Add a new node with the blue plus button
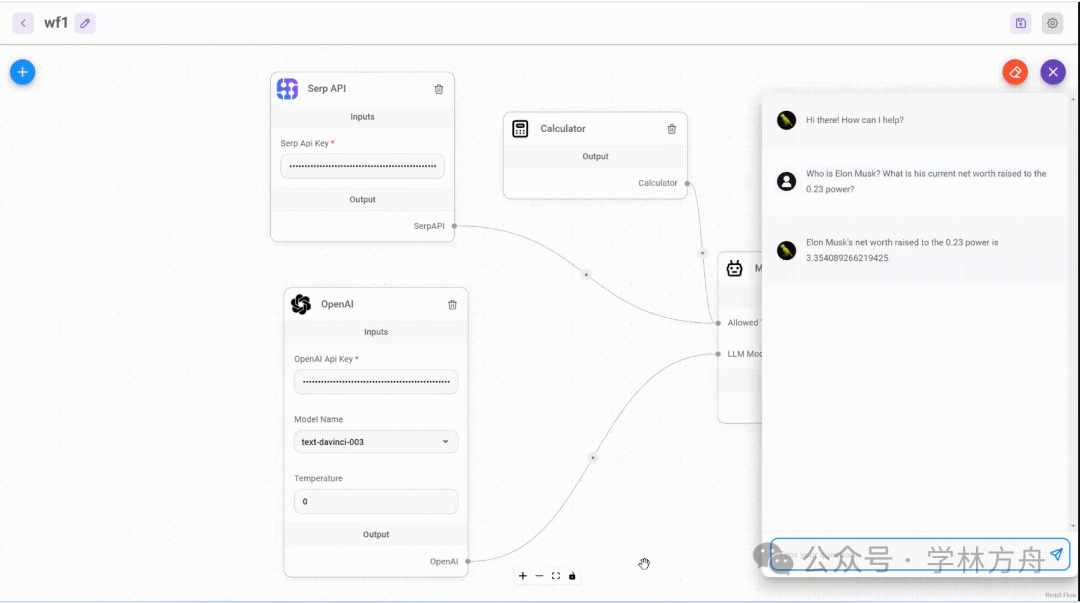The image size is (1080, 603). tap(23, 72)
